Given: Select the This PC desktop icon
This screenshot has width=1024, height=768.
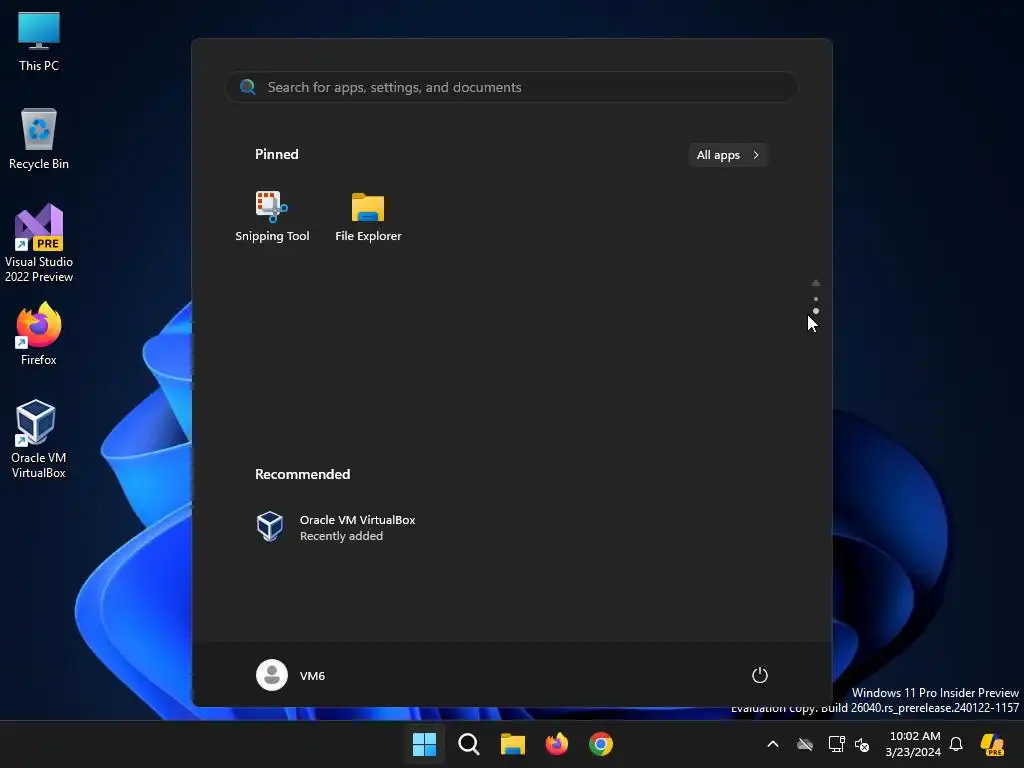Looking at the screenshot, I should pos(39,41).
